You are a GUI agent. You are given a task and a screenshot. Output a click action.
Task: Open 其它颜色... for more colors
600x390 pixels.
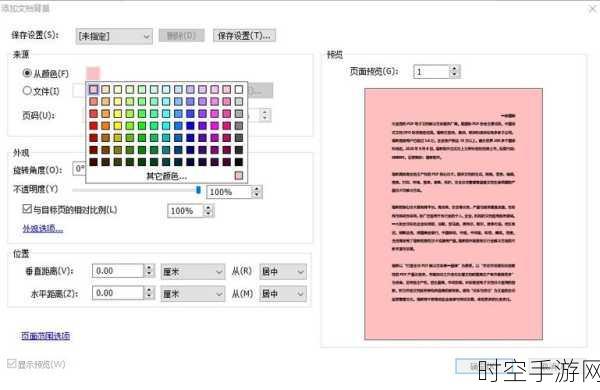(x=166, y=176)
